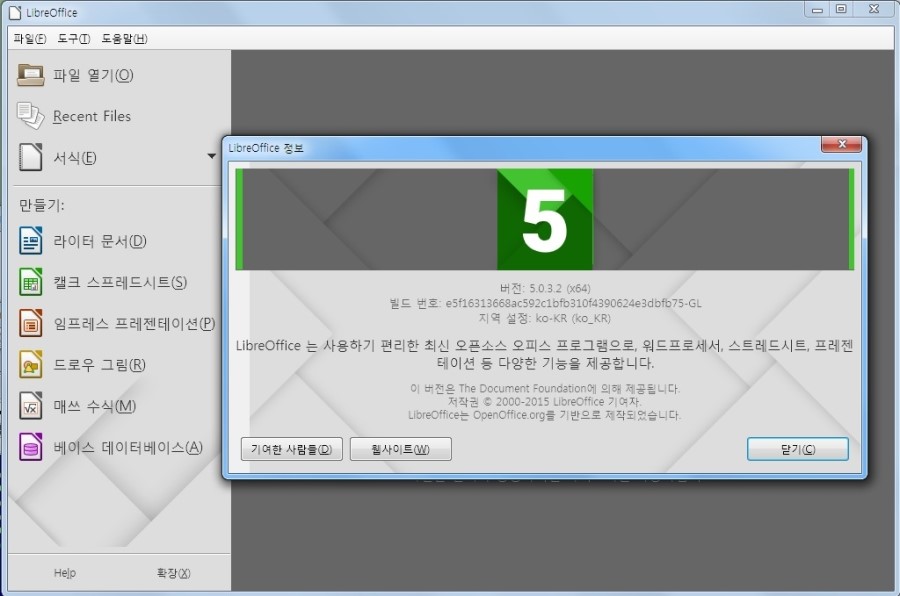Click the Open File folder icon
900x596 pixels.
pyautogui.click(x=30, y=75)
